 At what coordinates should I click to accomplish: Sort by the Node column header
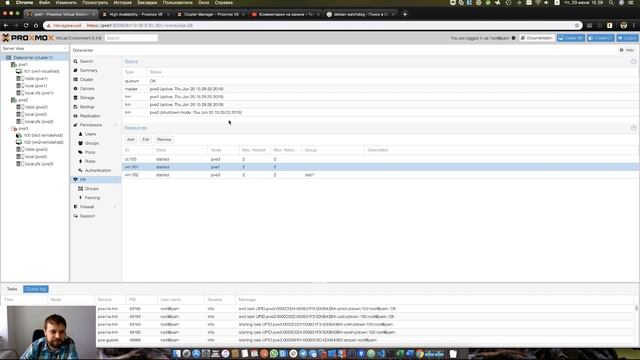(223, 150)
